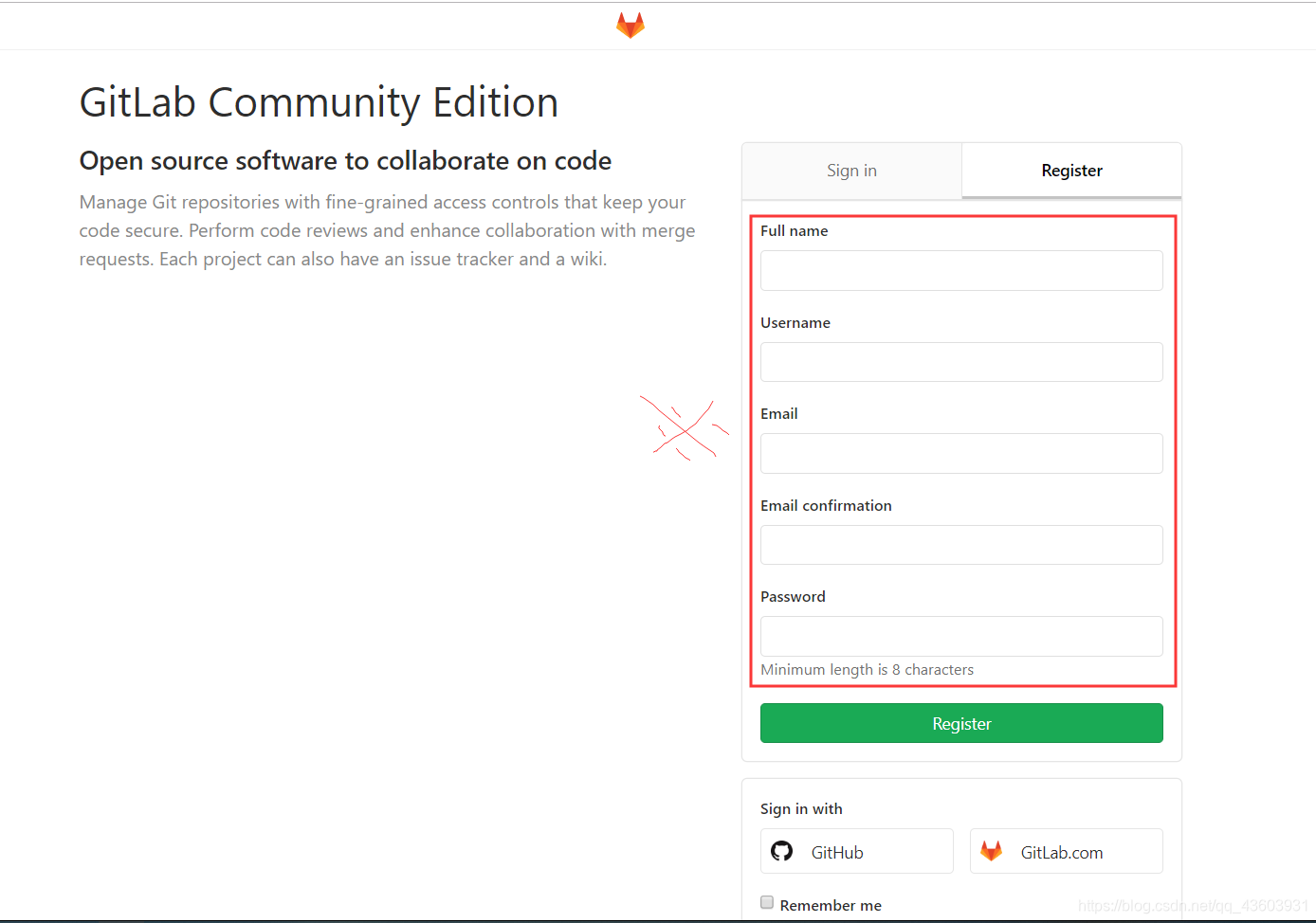
Task: Click the 'Username' label text
Action: [795, 323]
